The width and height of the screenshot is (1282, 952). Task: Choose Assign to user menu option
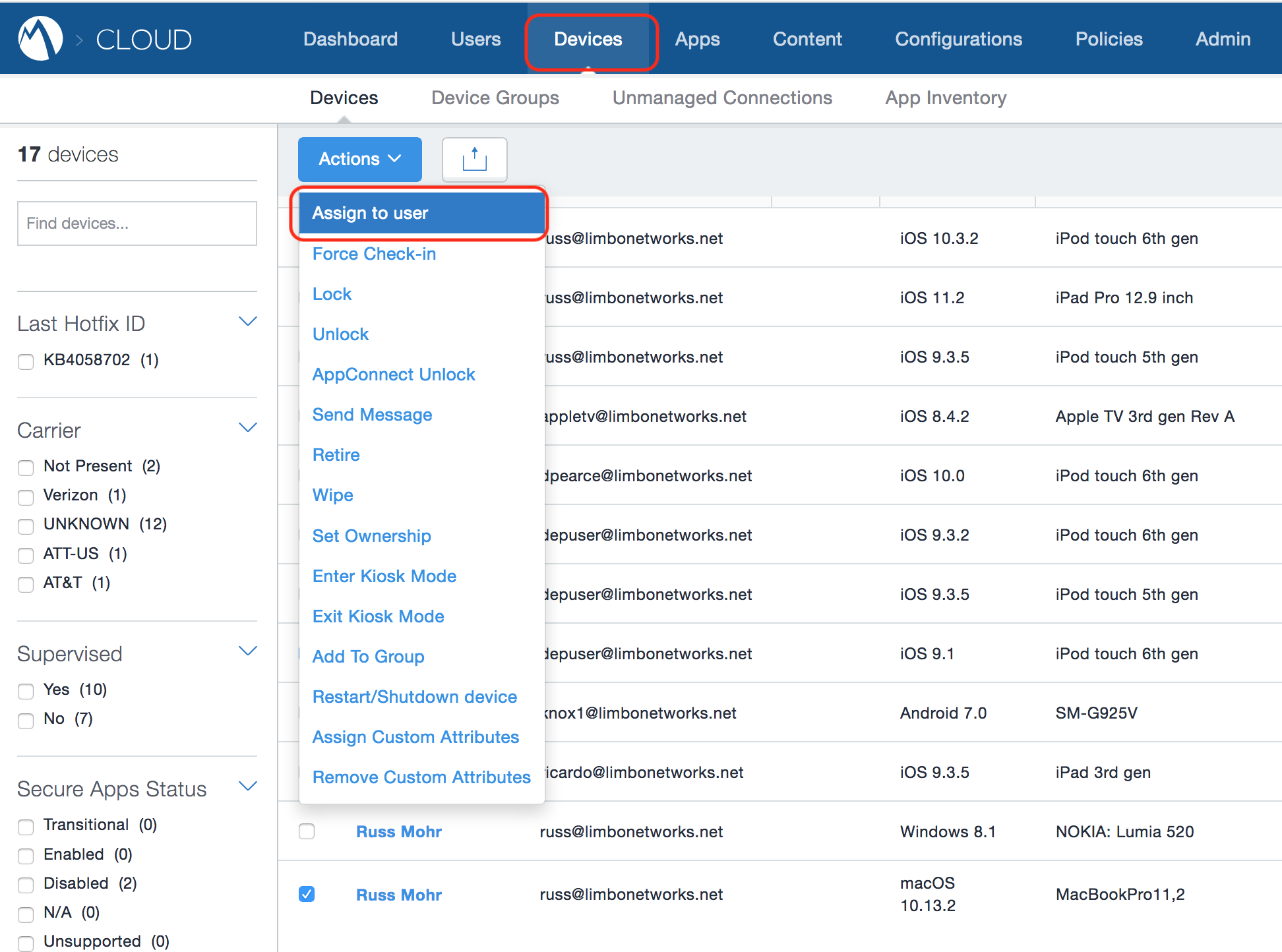[370, 213]
